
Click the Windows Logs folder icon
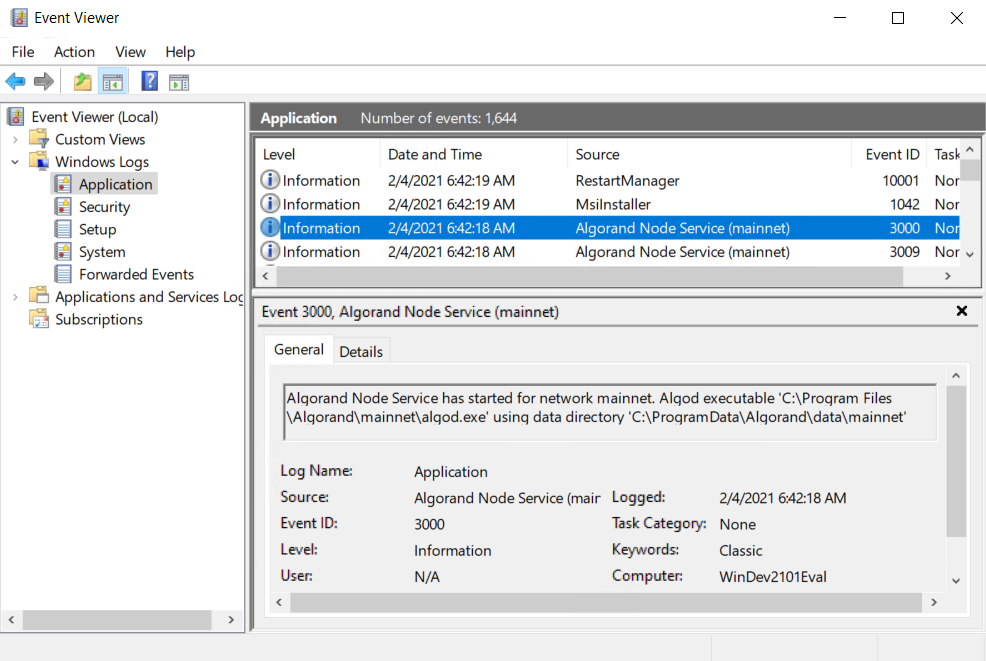[39, 162]
